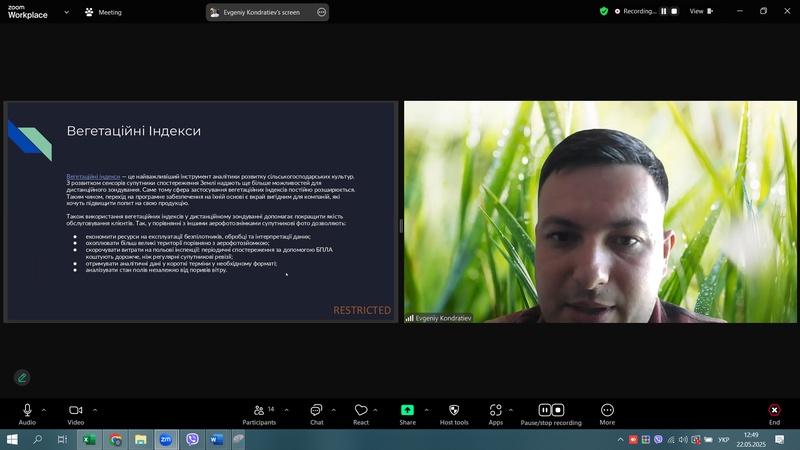Click the End meeting button
The height and width of the screenshot is (450, 800).
pyautogui.click(x=774, y=411)
